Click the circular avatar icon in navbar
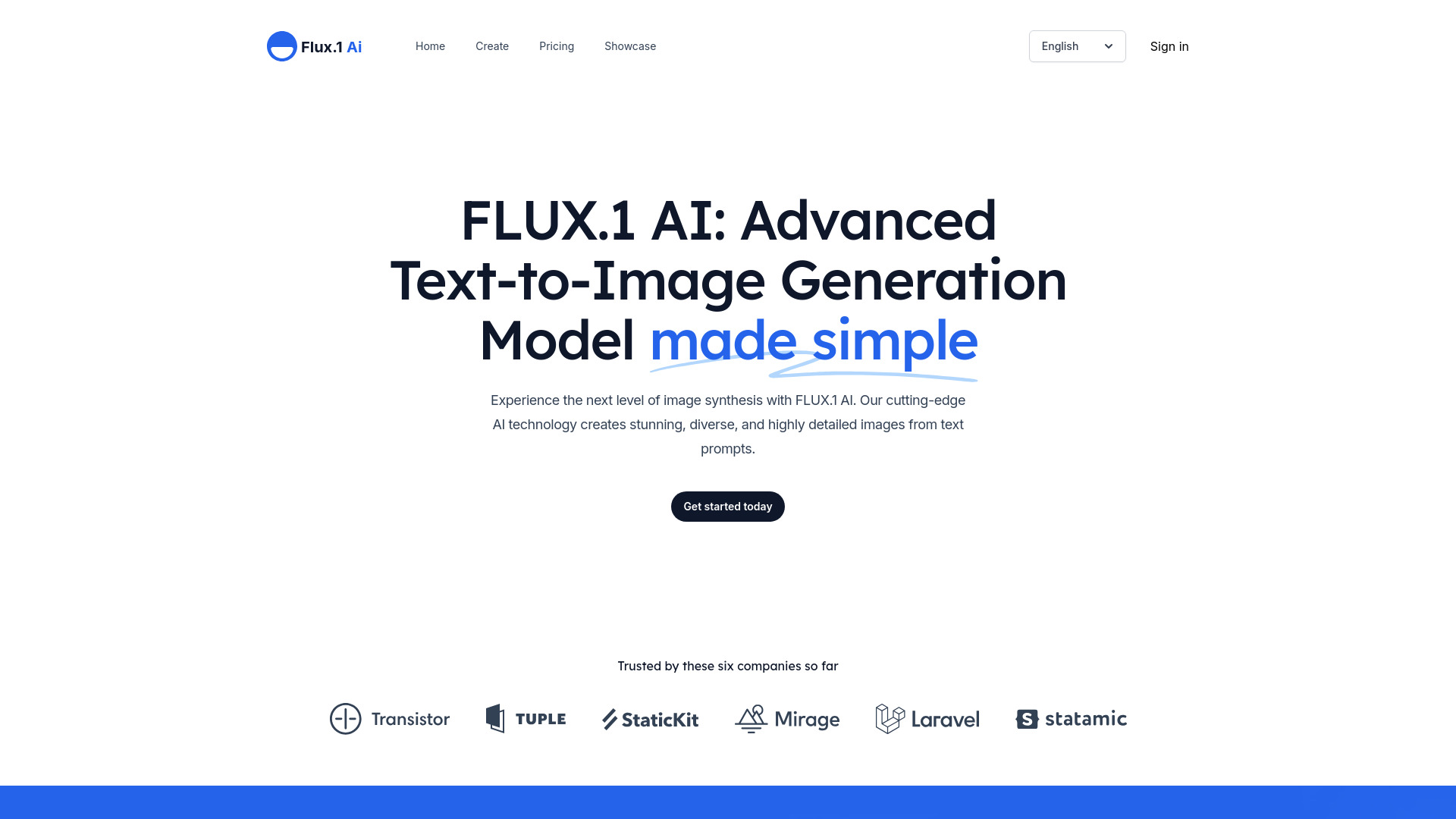1456x819 pixels. tap(282, 46)
